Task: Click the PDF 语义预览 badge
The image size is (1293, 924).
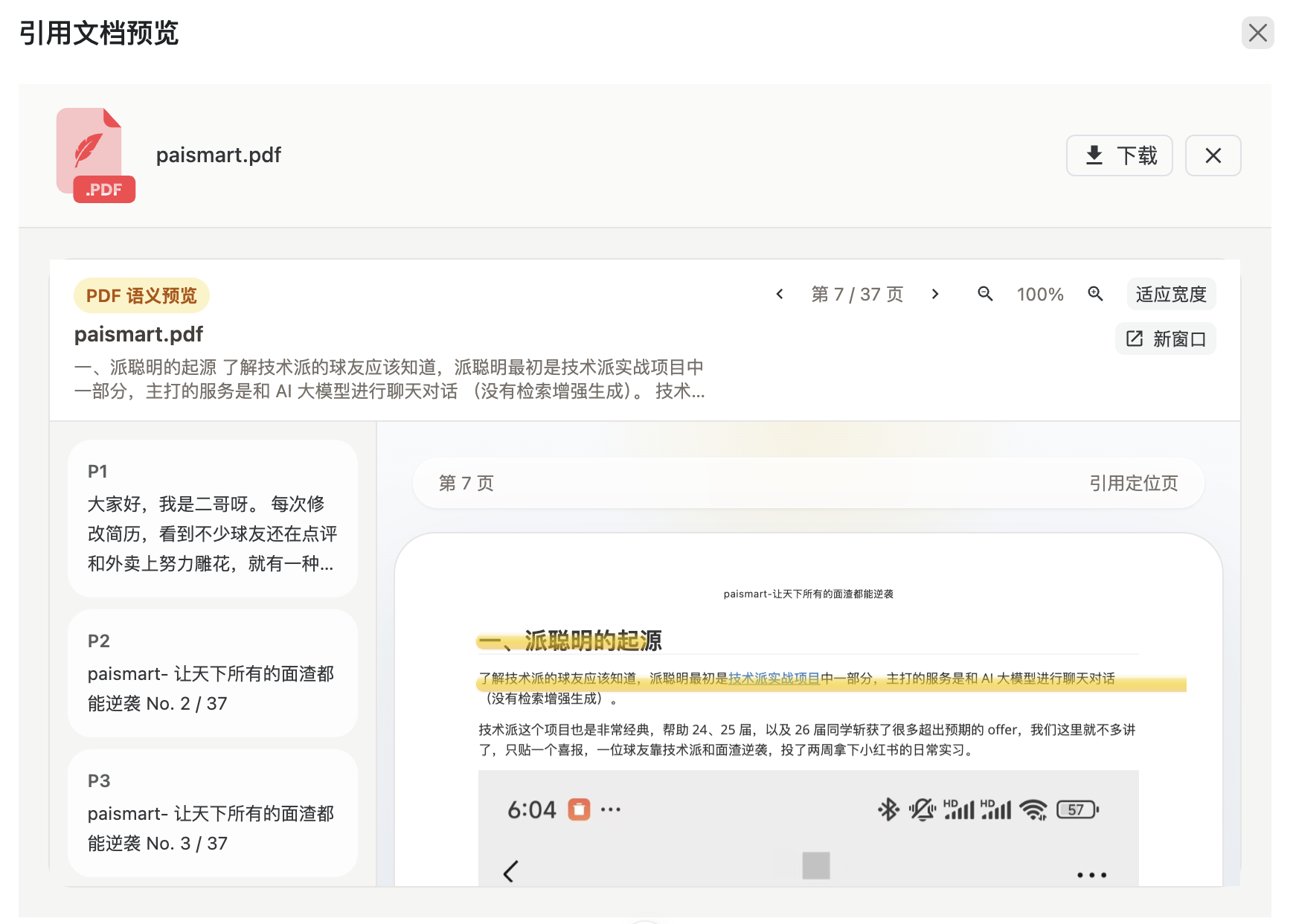Action: pos(141,296)
